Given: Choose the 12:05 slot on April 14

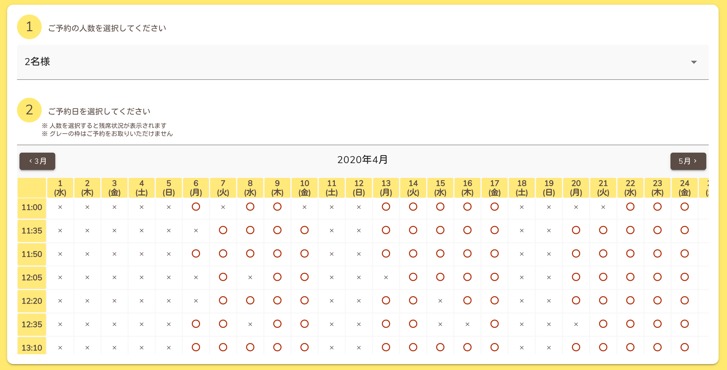Looking at the screenshot, I should [x=413, y=277].
